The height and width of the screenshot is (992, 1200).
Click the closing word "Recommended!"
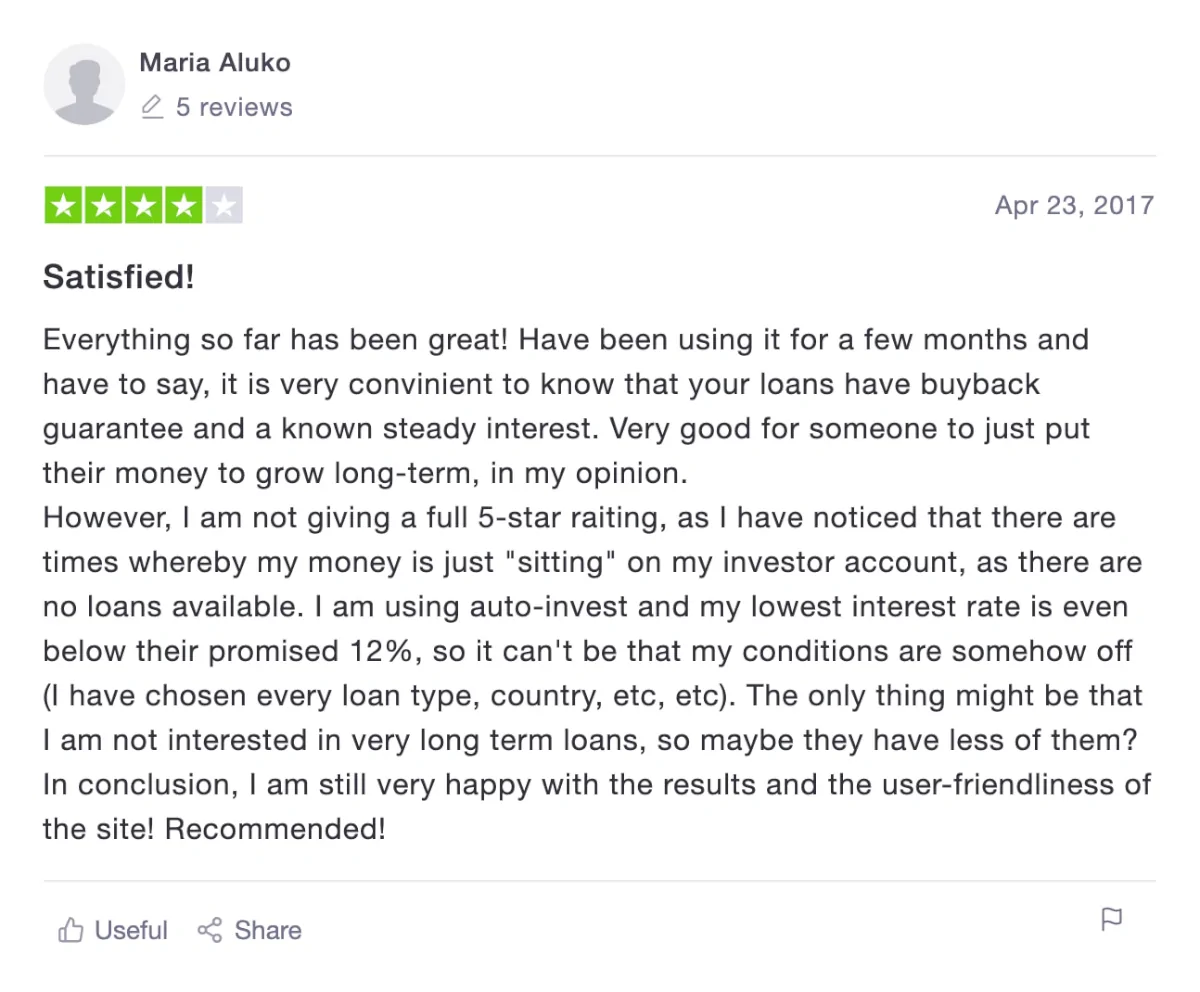(275, 829)
